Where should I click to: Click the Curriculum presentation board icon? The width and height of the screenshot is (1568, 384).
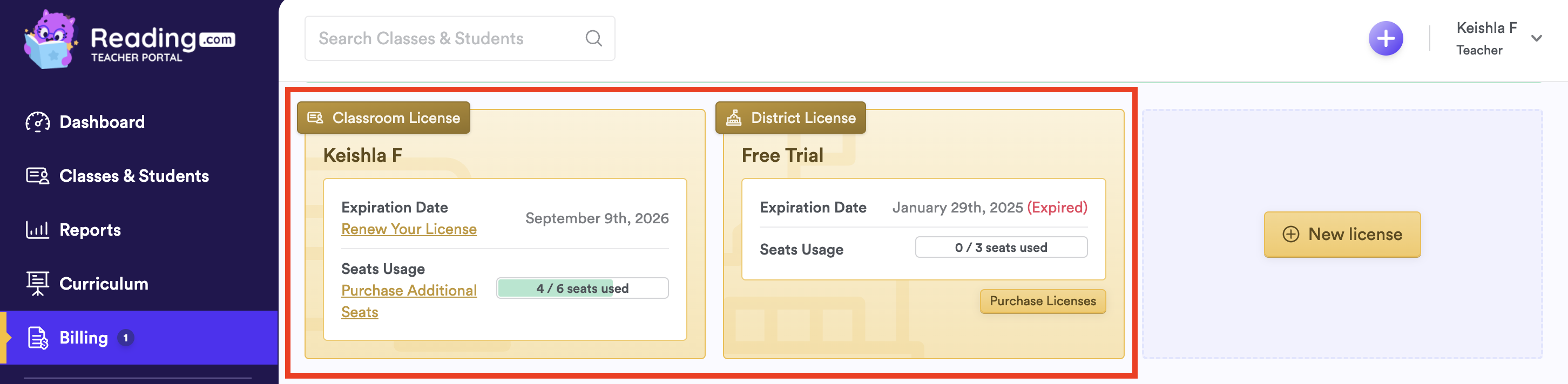(x=38, y=284)
